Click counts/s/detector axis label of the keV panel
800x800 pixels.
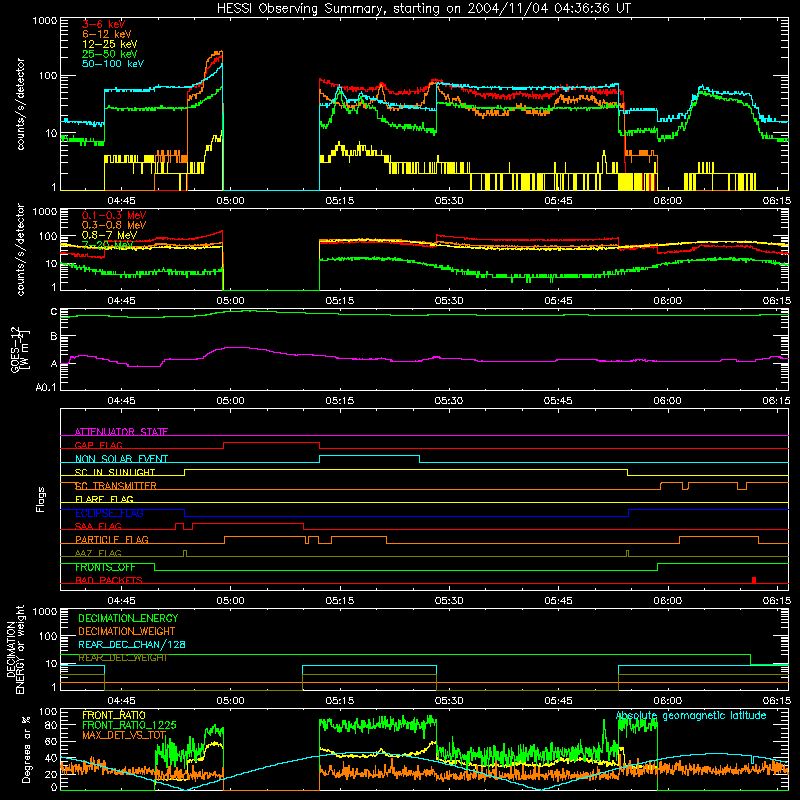pos(20,104)
